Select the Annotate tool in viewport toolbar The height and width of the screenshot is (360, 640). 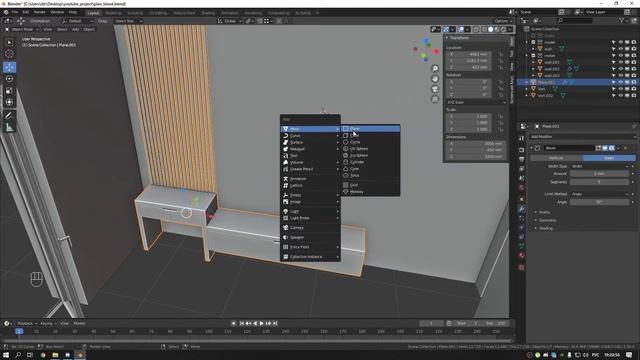(9, 116)
